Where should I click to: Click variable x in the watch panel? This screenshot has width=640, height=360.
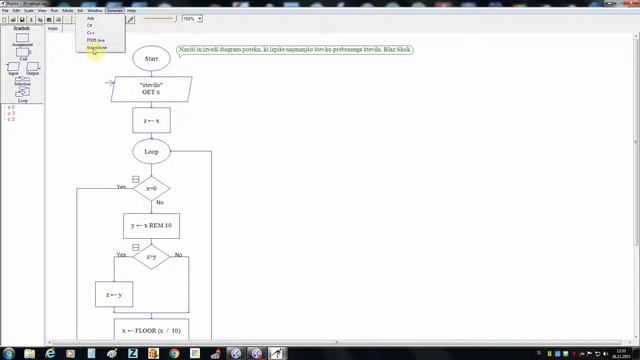11,107
